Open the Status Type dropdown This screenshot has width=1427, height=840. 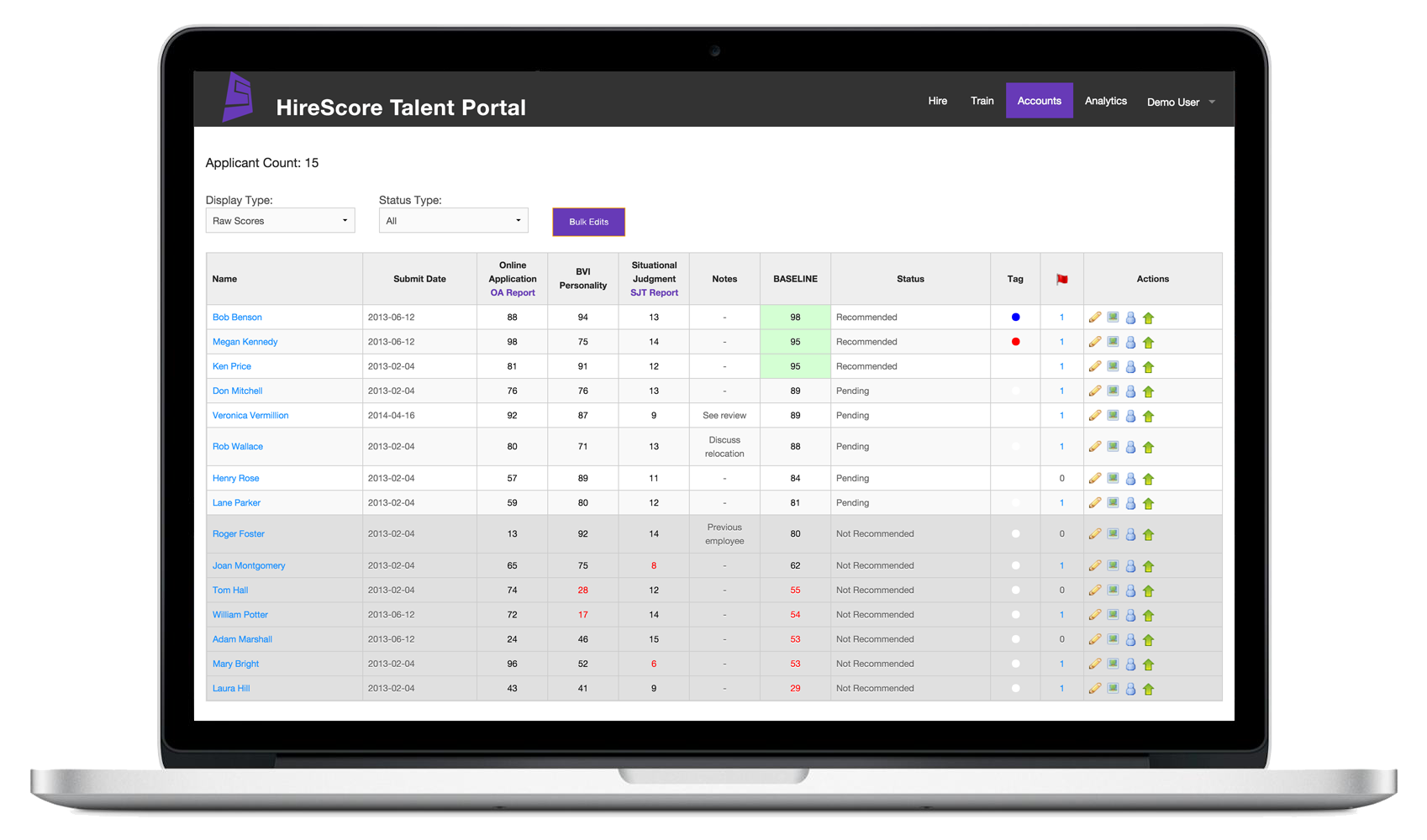[453, 221]
